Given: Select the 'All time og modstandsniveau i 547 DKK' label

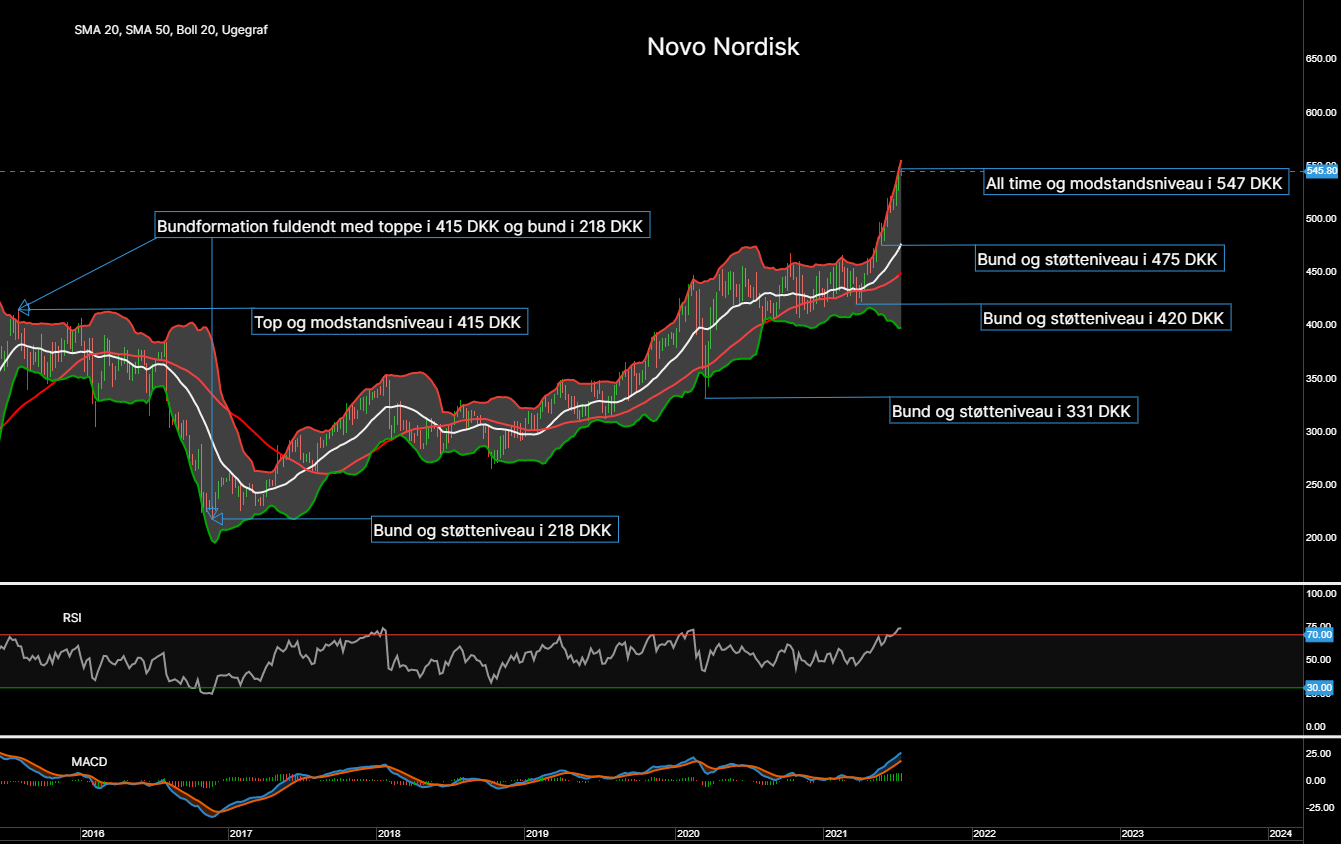Looking at the screenshot, I should click(1134, 183).
